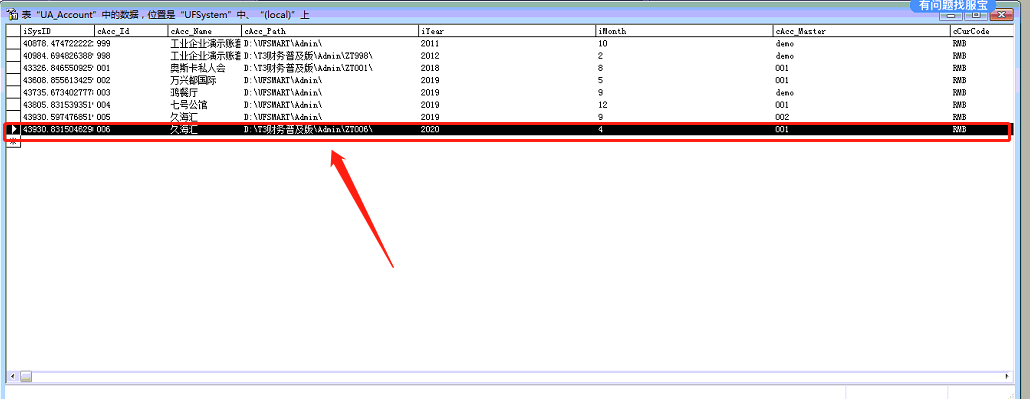
Task: Select the select-all corner cell of the grid
Action: point(14,32)
